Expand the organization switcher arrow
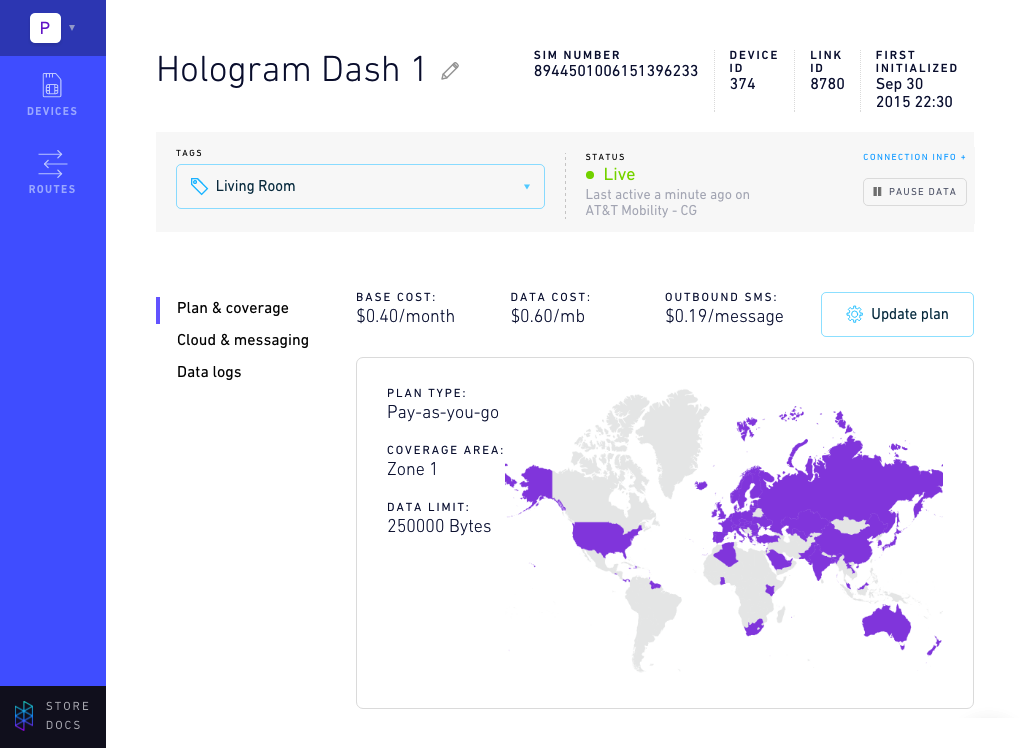This screenshot has height=748, width=1023. click(72, 28)
